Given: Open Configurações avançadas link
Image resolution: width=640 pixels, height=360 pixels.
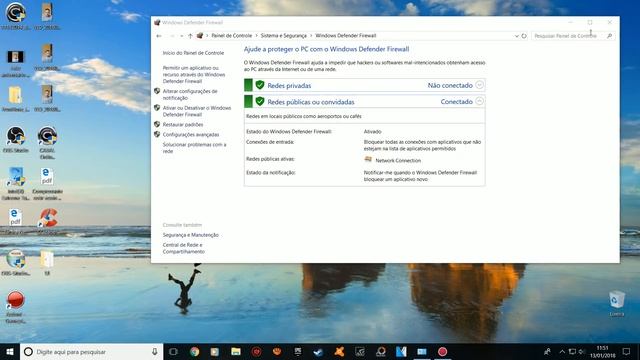Looking at the screenshot, I should point(191,135).
